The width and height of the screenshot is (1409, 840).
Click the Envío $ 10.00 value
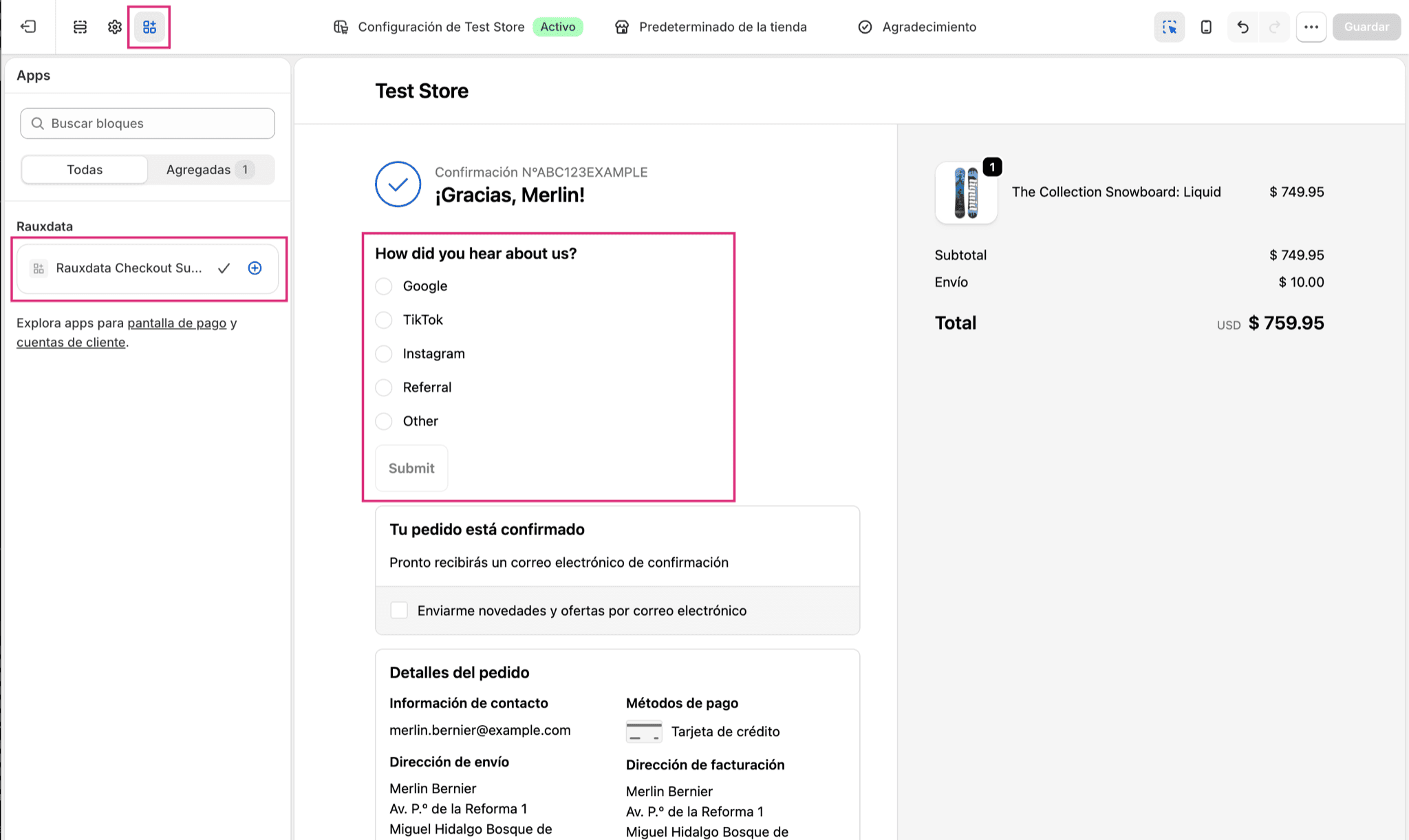1302,282
